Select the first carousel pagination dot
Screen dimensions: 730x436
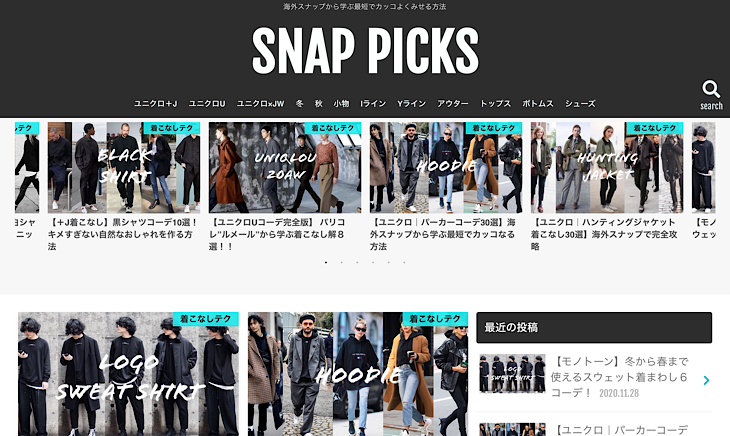click(326, 262)
